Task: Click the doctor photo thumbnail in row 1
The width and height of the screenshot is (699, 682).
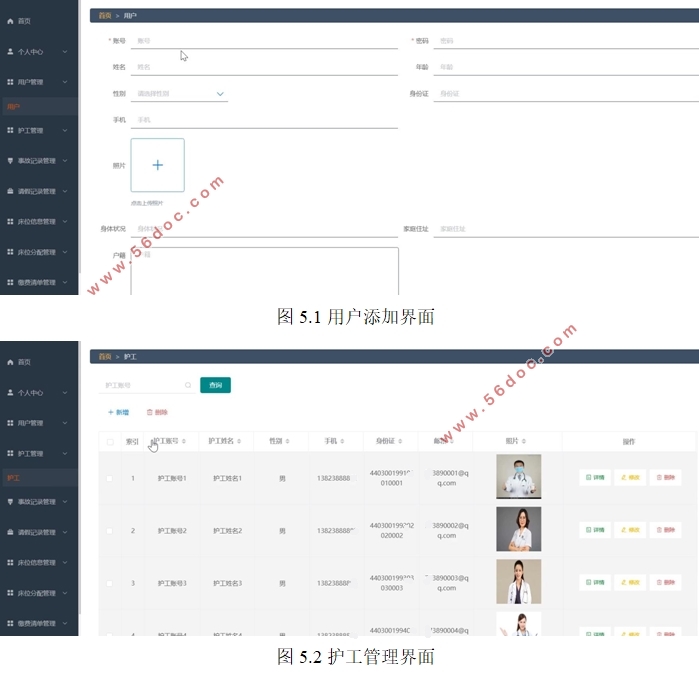Action: click(518, 477)
